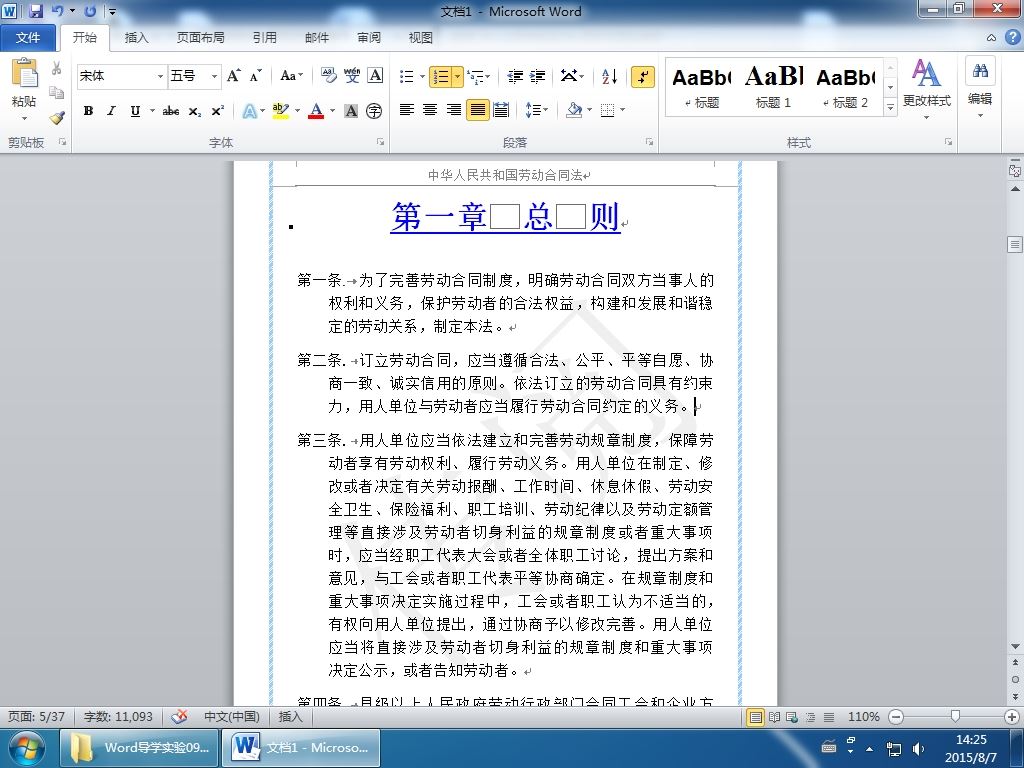The width and height of the screenshot is (1024, 768).
Task: Open the text highlight color dropdown
Action: coord(298,111)
